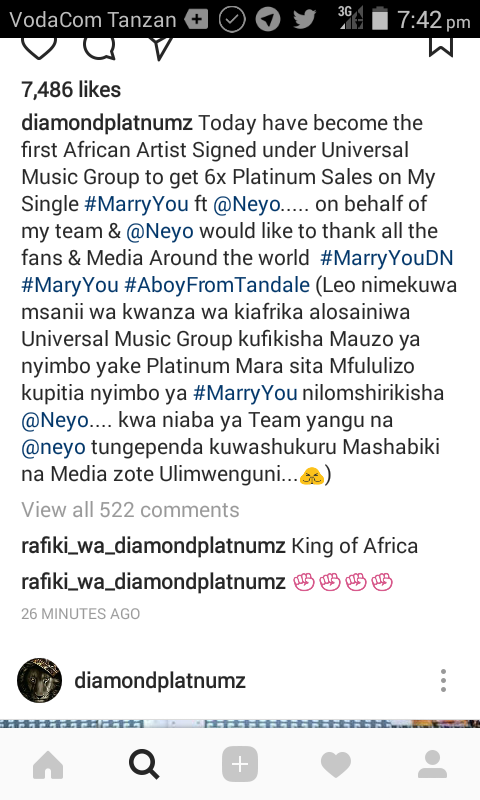The image size is (480, 800).
Task: Open activity heart tab in bottom bar
Action: coord(336,765)
